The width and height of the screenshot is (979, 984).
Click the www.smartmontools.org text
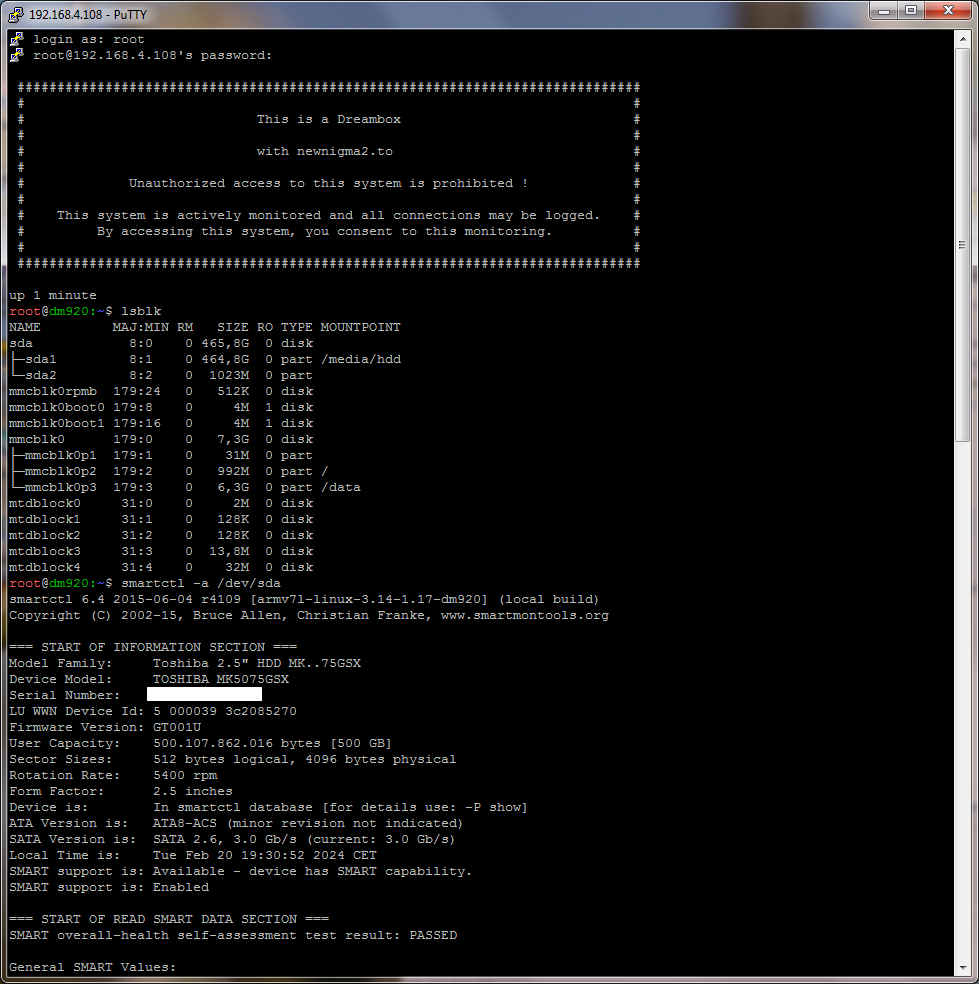[x=524, y=615]
